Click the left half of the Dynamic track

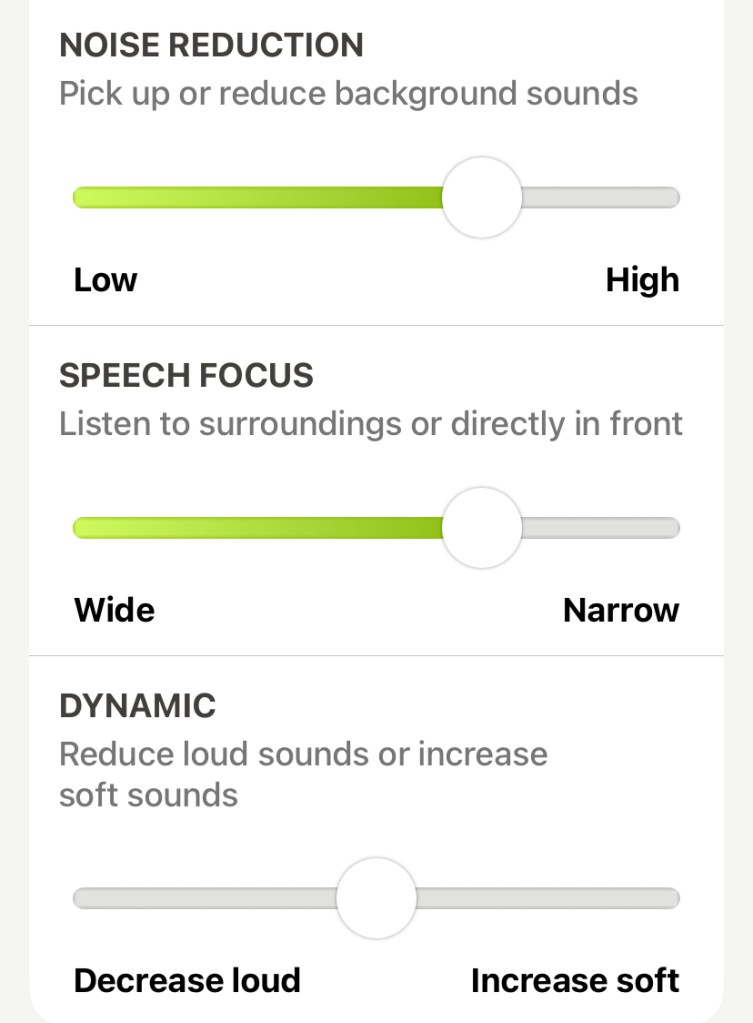tap(200, 898)
